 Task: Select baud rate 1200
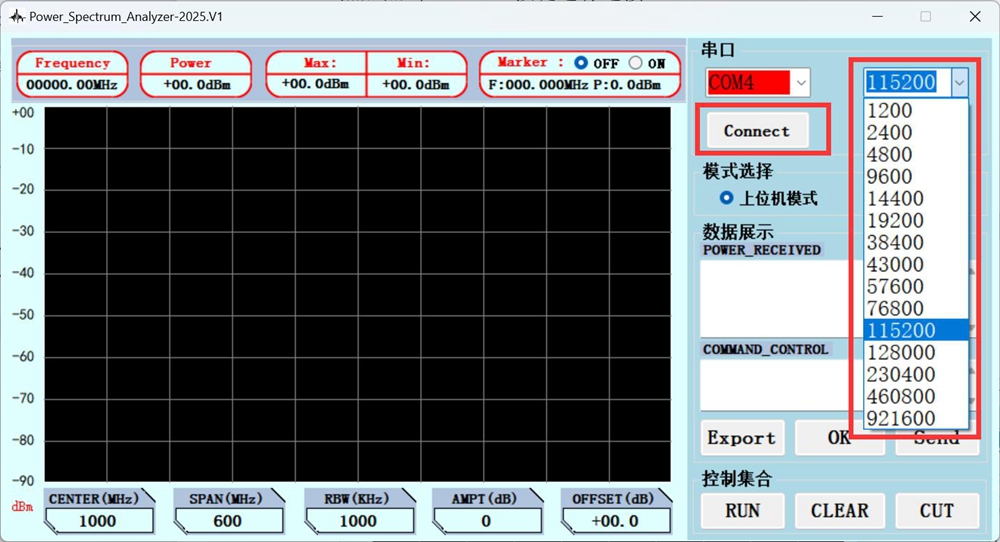pos(916,110)
